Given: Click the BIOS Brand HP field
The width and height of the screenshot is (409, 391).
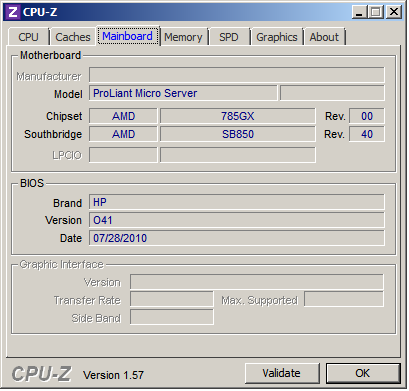Looking at the screenshot, I should point(237,202).
